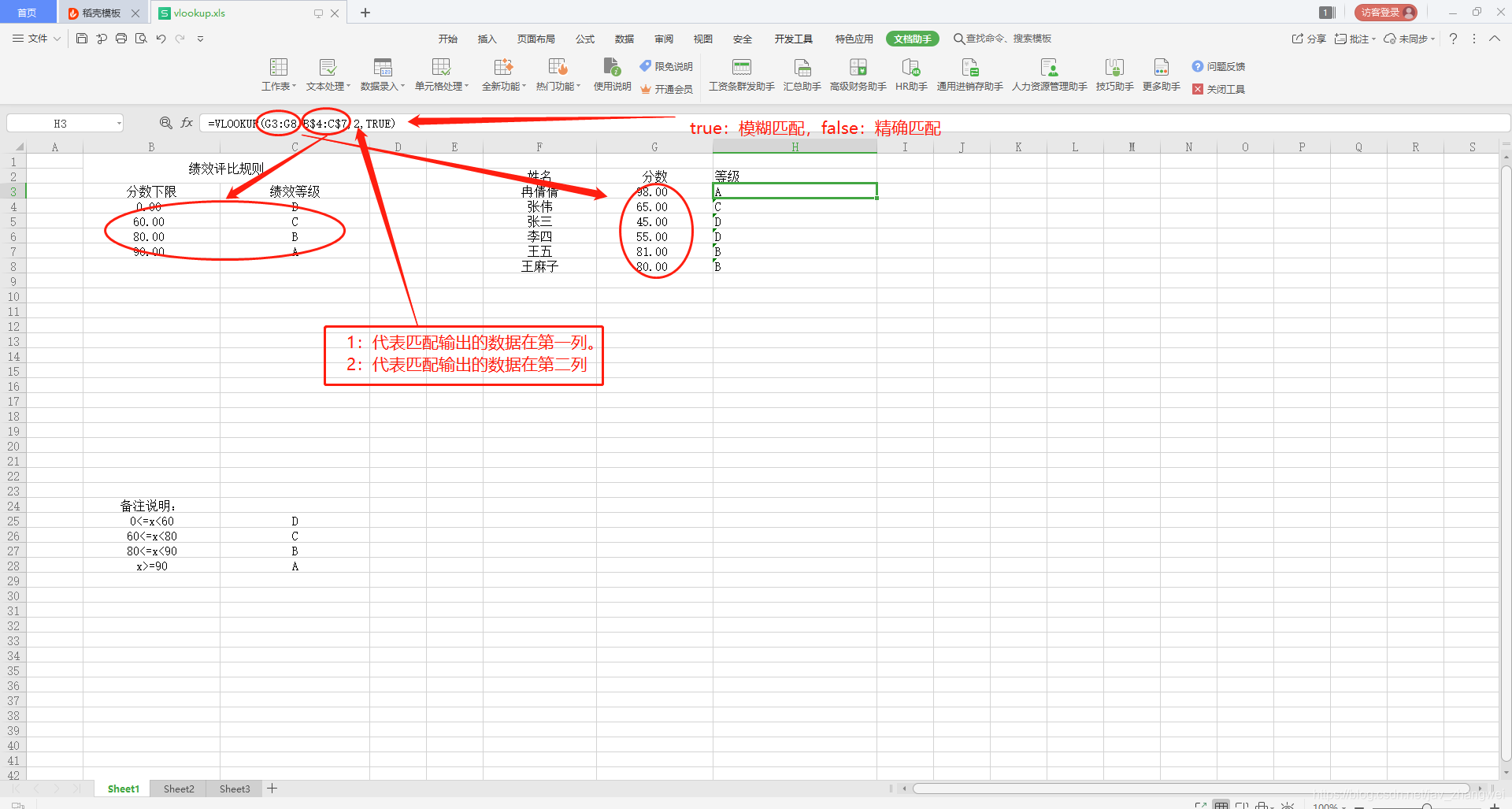Screen dimensions: 1512x809
Task: Switch to the 视图 View tab
Action: tap(703, 39)
